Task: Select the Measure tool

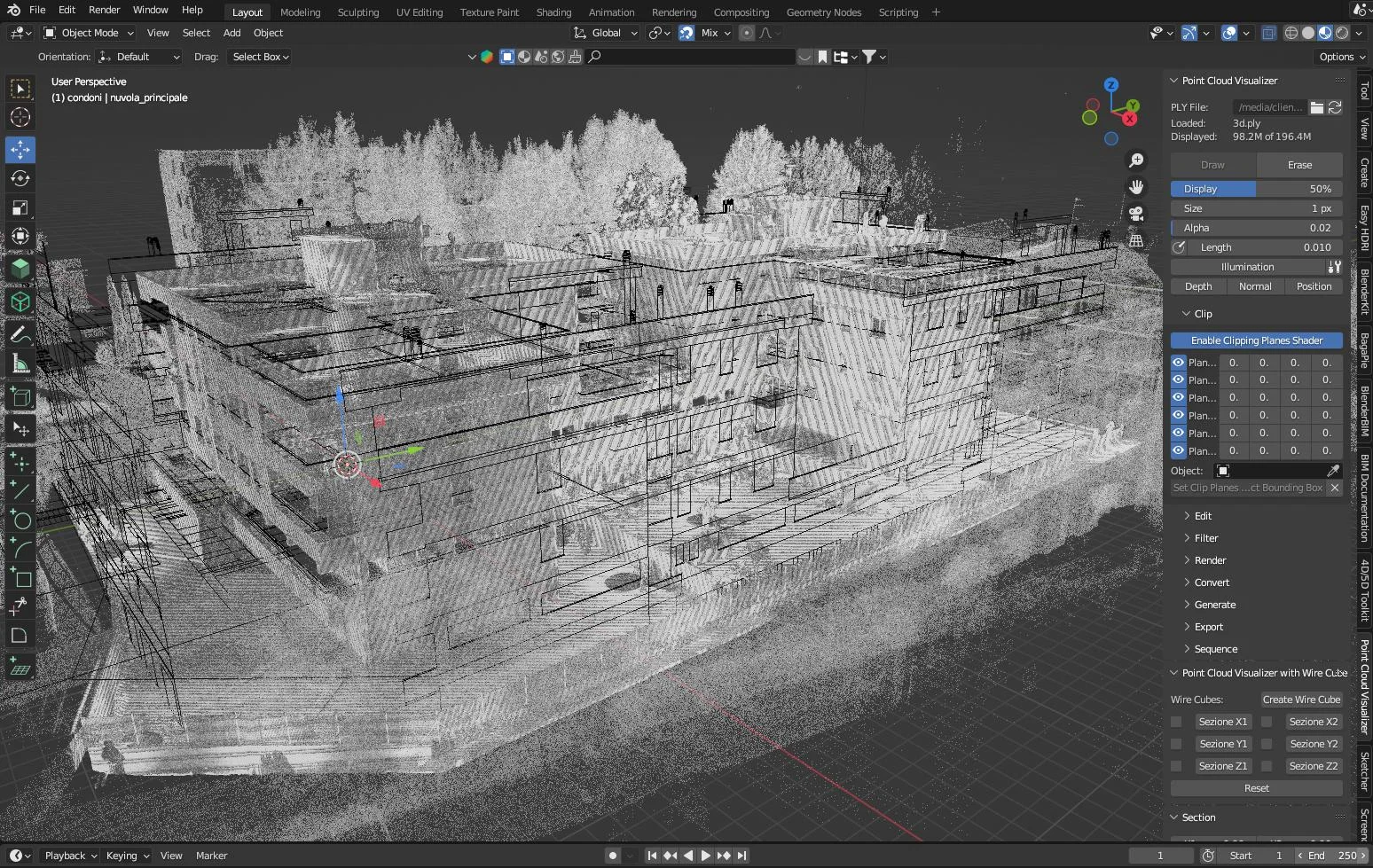Action: 20,364
